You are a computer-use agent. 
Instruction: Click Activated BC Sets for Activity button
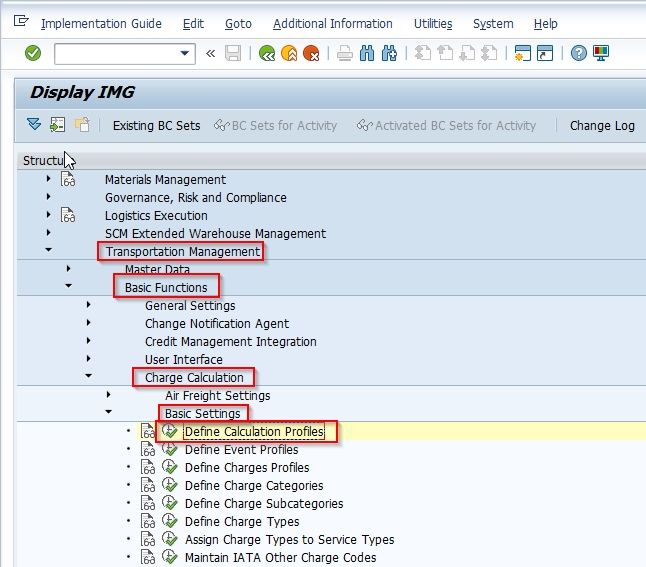click(x=446, y=126)
